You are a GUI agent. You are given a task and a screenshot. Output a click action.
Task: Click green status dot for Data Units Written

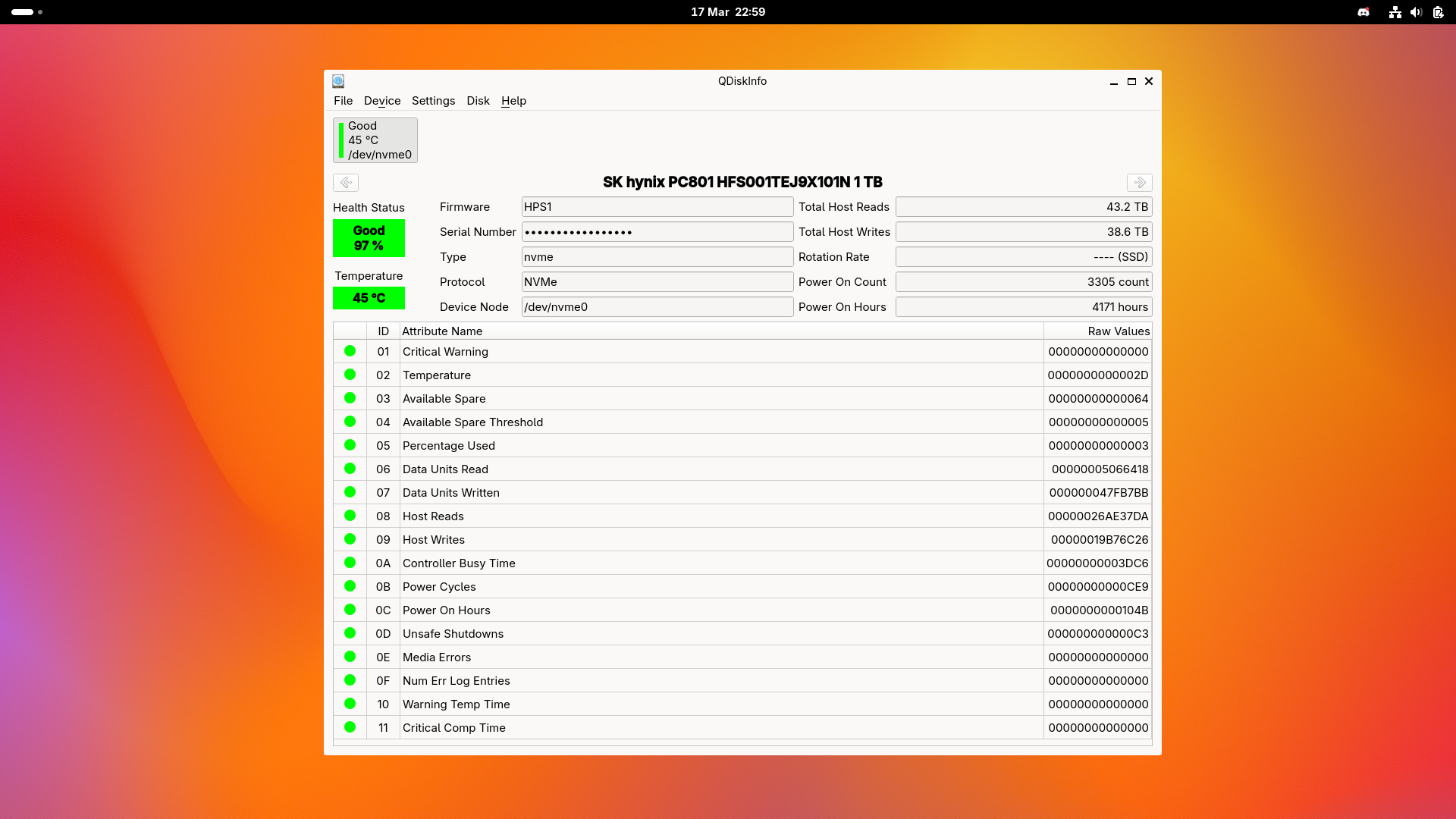pyautogui.click(x=350, y=492)
